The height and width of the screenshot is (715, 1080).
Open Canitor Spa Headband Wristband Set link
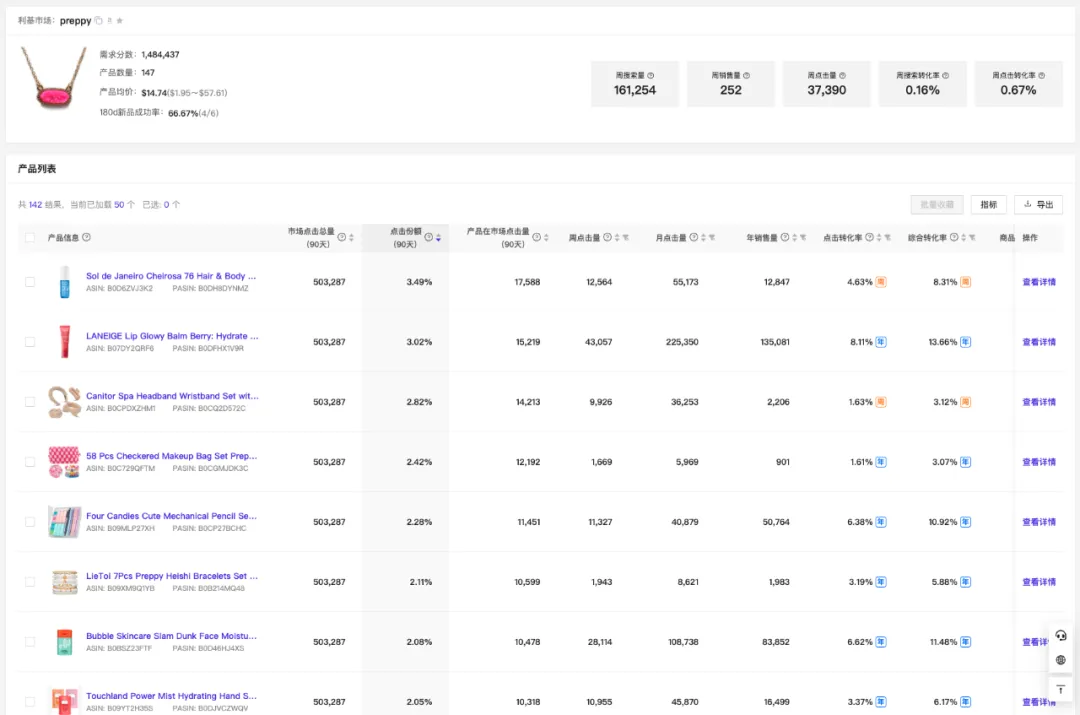172,396
